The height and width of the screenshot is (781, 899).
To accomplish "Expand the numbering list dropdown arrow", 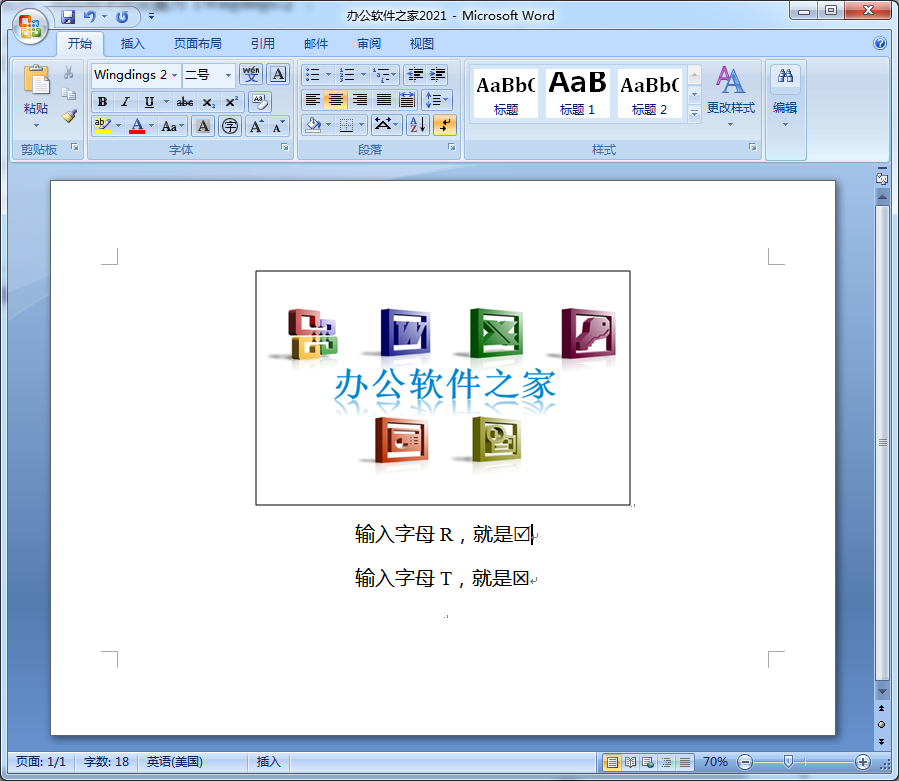I will [x=363, y=75].
